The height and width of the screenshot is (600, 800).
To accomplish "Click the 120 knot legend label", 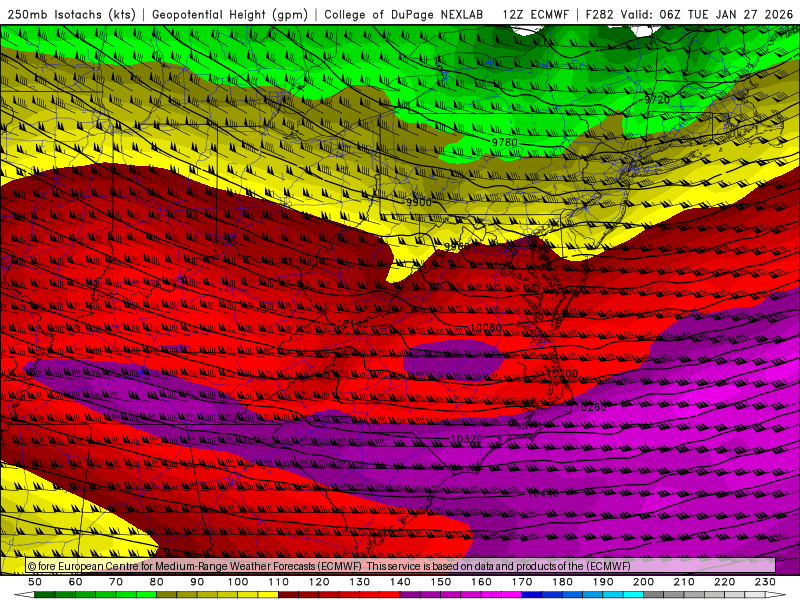I will 319,582.
